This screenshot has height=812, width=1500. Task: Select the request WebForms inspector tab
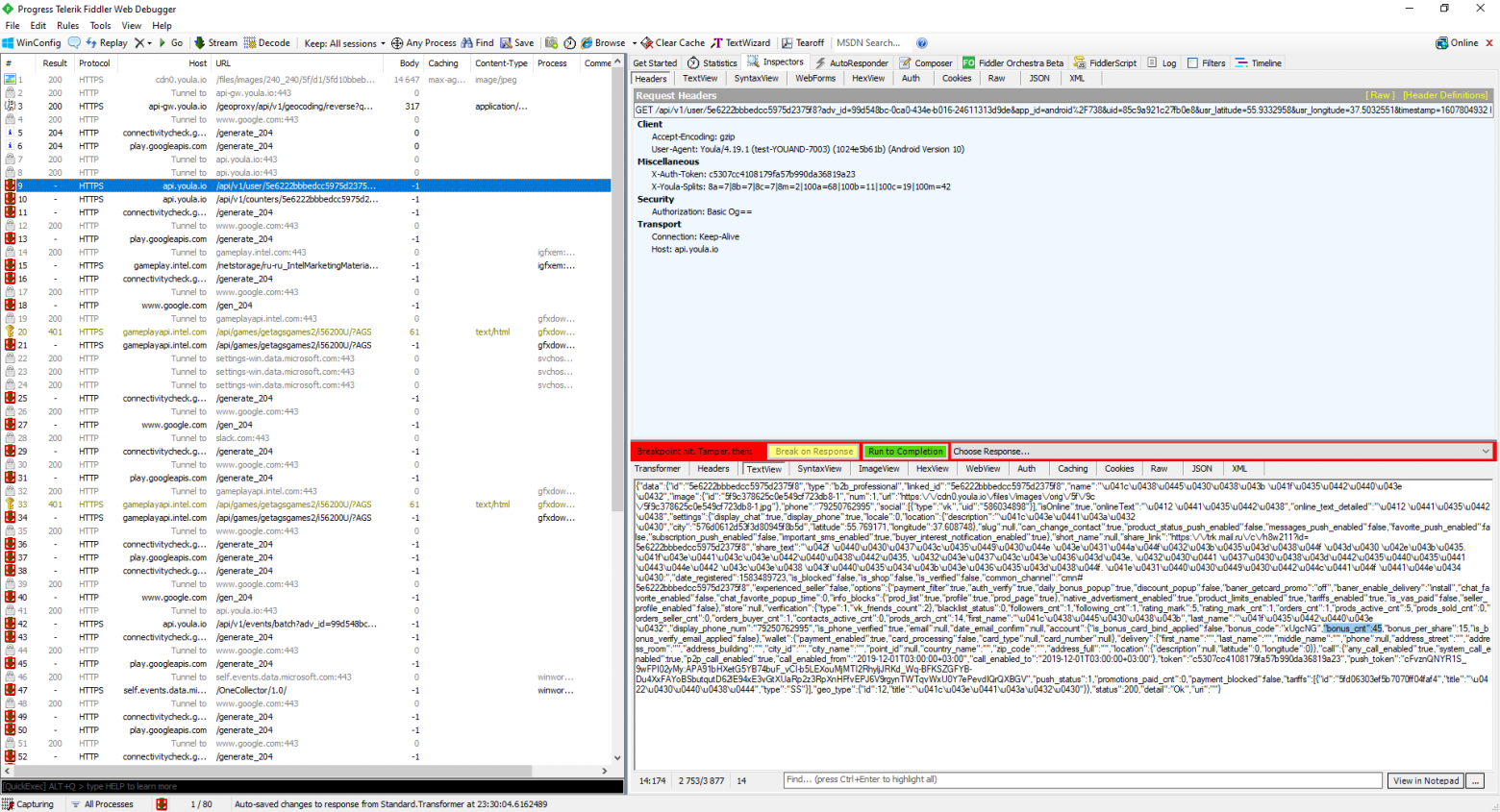(x=815, y=79)
